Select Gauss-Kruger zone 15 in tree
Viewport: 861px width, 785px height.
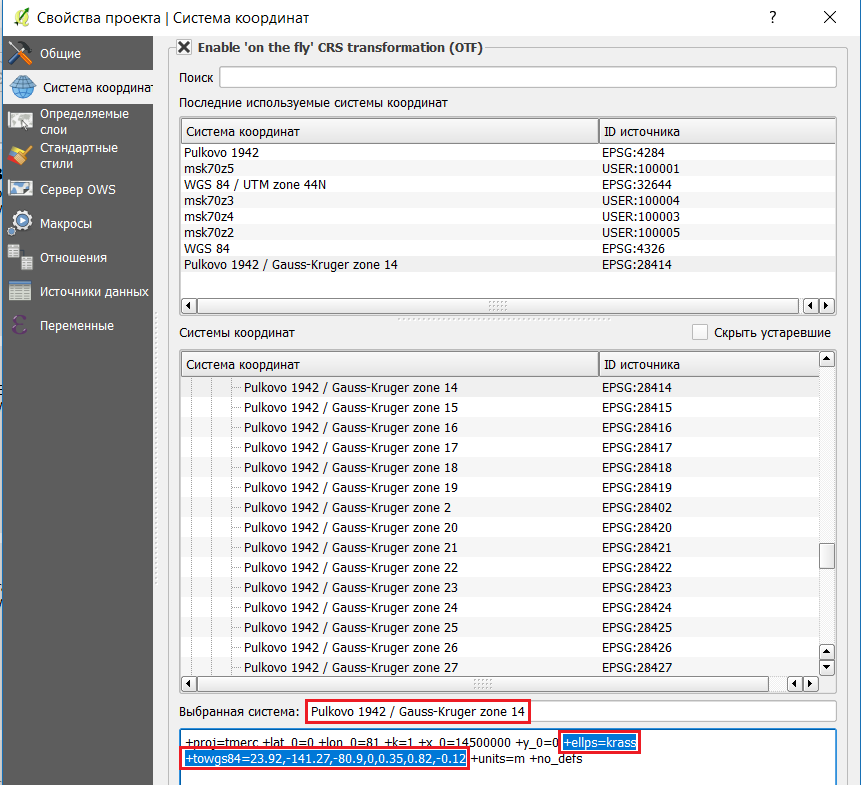(x=500, y=407)
